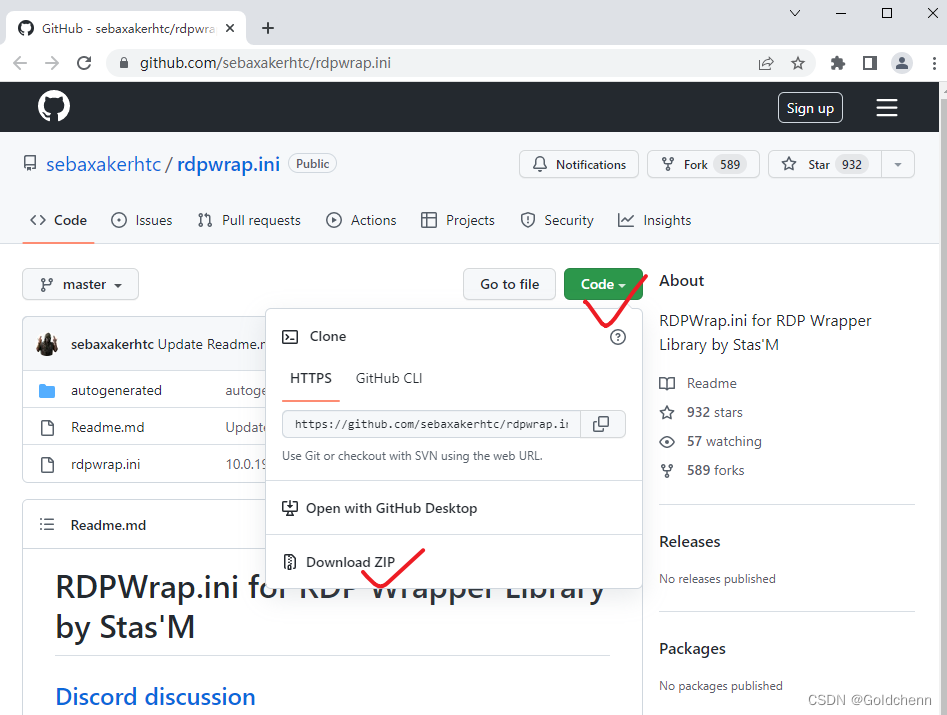Open GitHub homepage via the Octocat logo

[53, 106]
